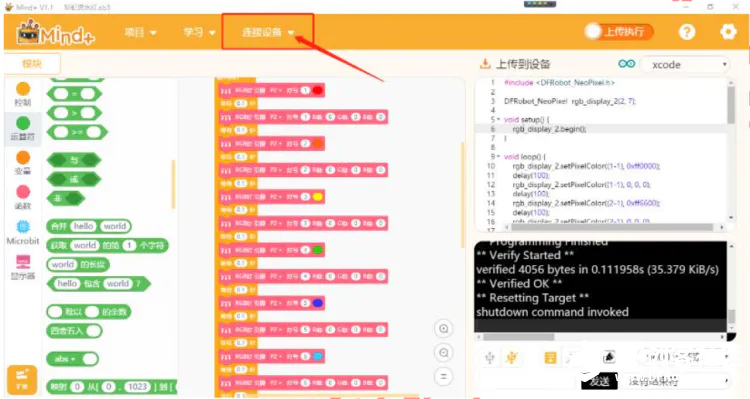Select the 除以 的余数 block
Image resolution: width=750 pixels, height=399 pixels.
(88, 312)
